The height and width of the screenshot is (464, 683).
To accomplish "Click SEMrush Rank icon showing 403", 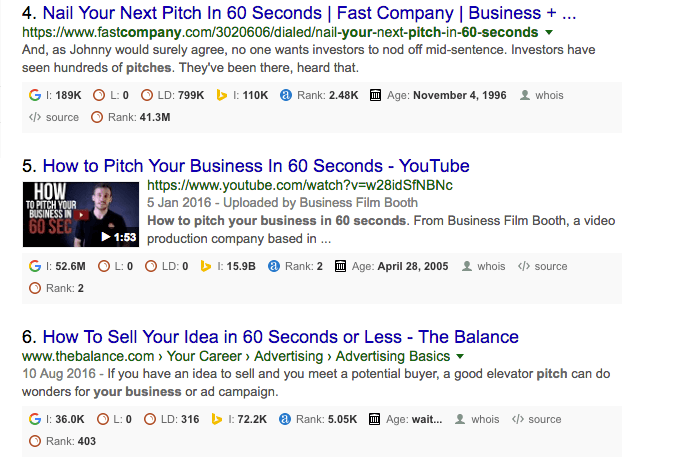I will tap(35, 441).
